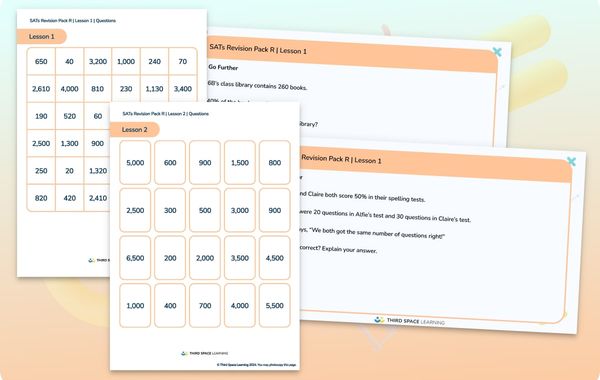The width and height of the screenshot is (600, 380).
Task: Click the 'Go Further' heading
Action: pyautogui.click(x=223, y=67)
